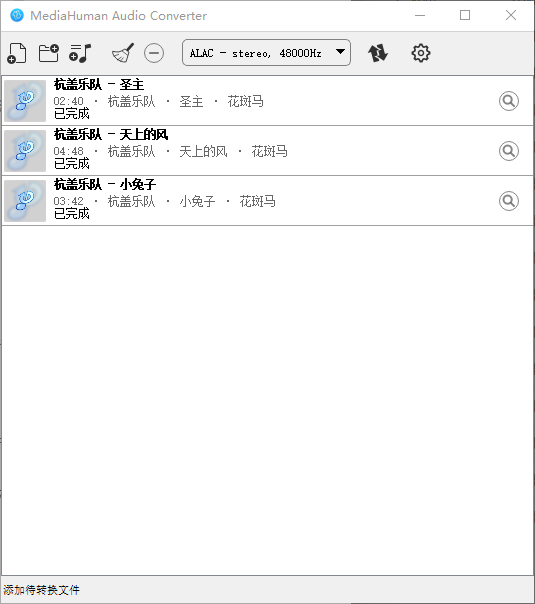Click 已完成 status under 圣主
The width and height of the screenshot is (535, 604).
coord(72,114)
